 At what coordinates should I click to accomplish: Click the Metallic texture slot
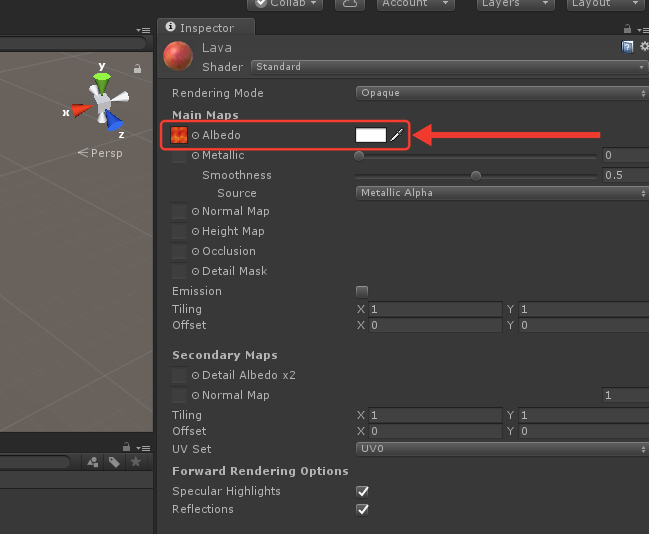tap(179, 156)
